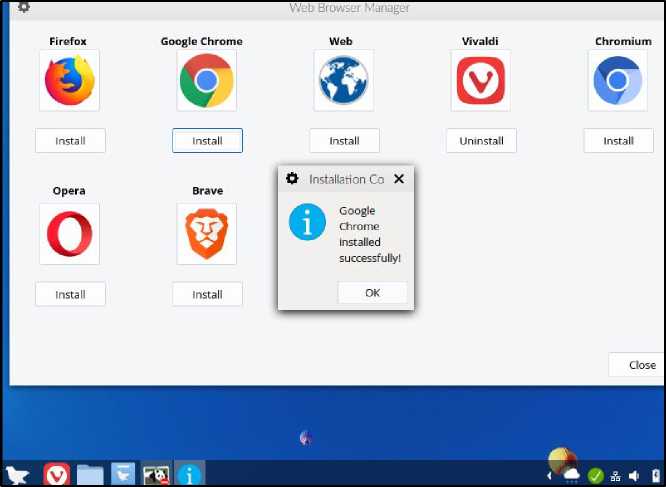Click the green checkmark update tray icon
The image size is (666, 487).
pos(595,476)
